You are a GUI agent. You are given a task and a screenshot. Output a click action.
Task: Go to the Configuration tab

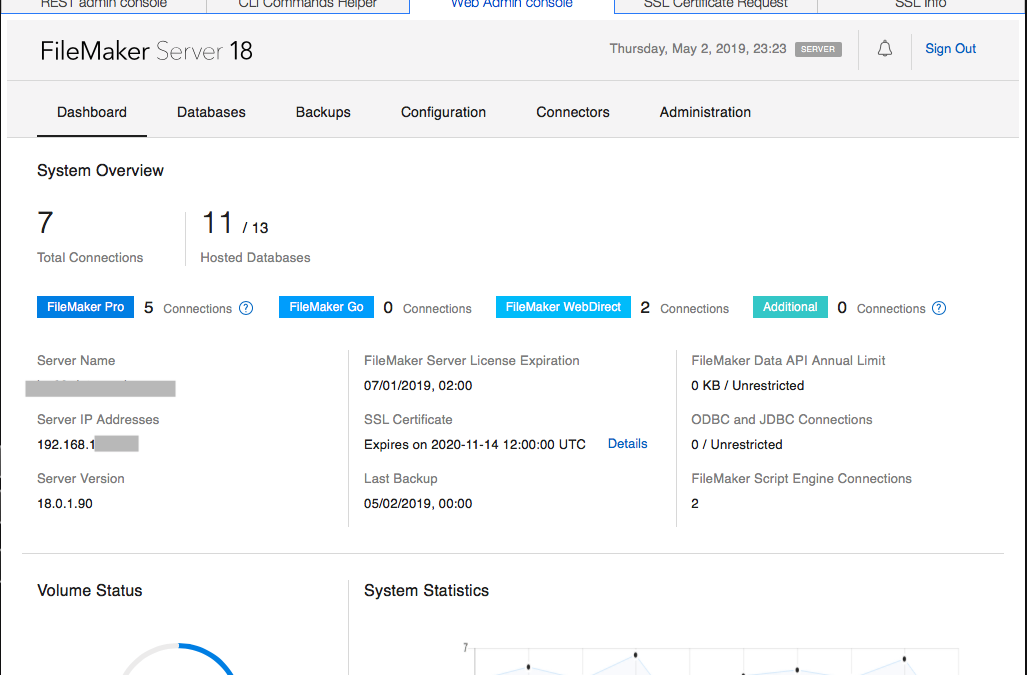[x=443, y=112]
